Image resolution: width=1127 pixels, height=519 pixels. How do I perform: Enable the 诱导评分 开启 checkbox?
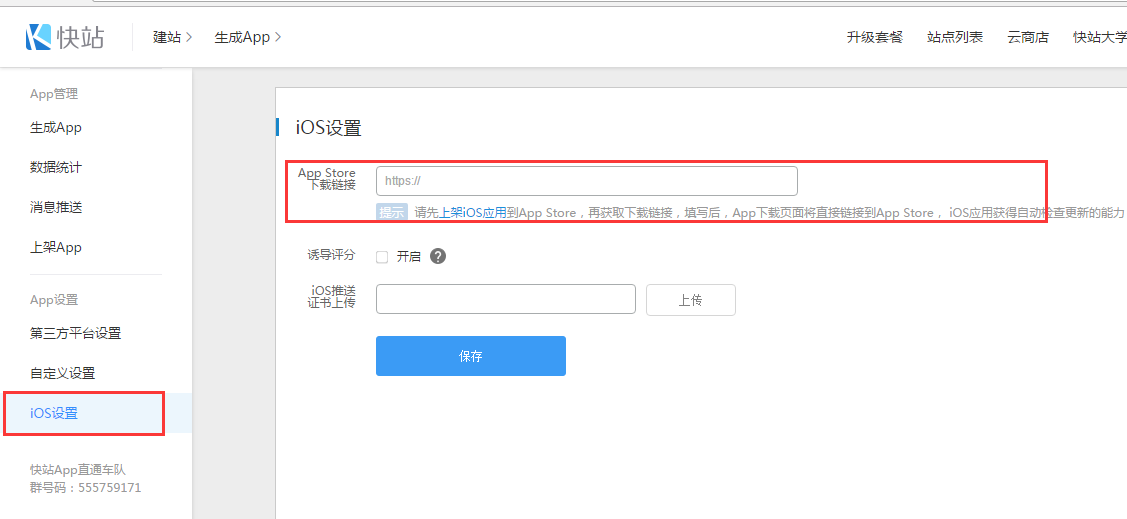[x=382, y=257]
